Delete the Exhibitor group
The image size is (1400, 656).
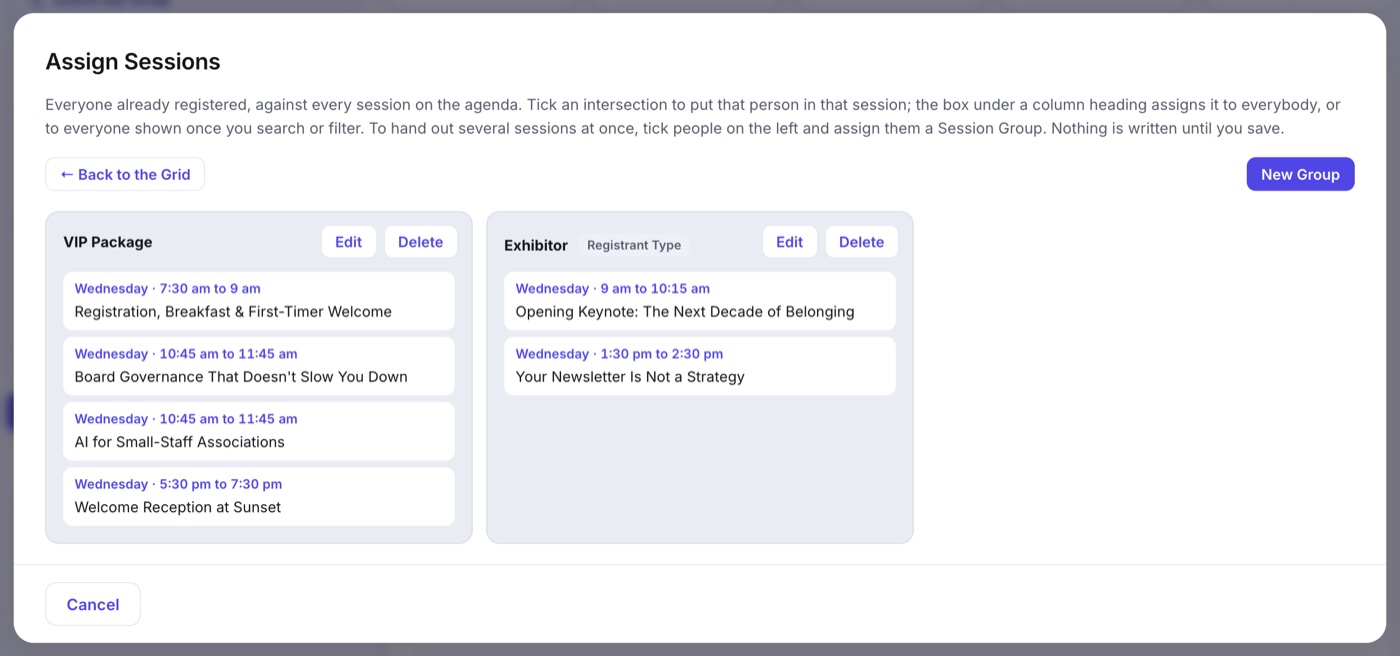[x=862, y=242]
